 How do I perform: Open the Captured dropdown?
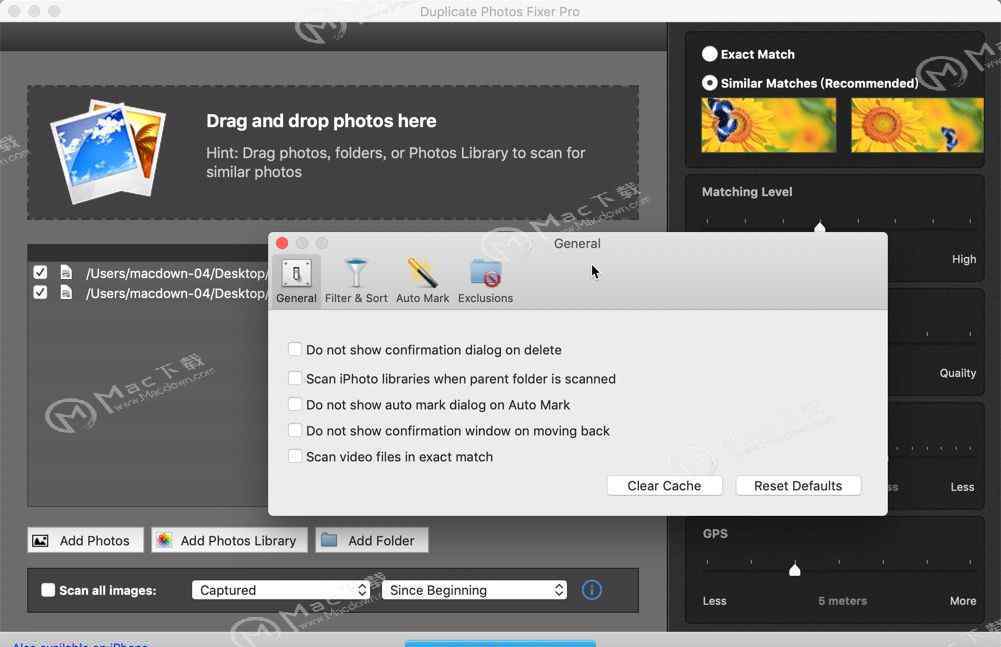(x=281, y=590)
